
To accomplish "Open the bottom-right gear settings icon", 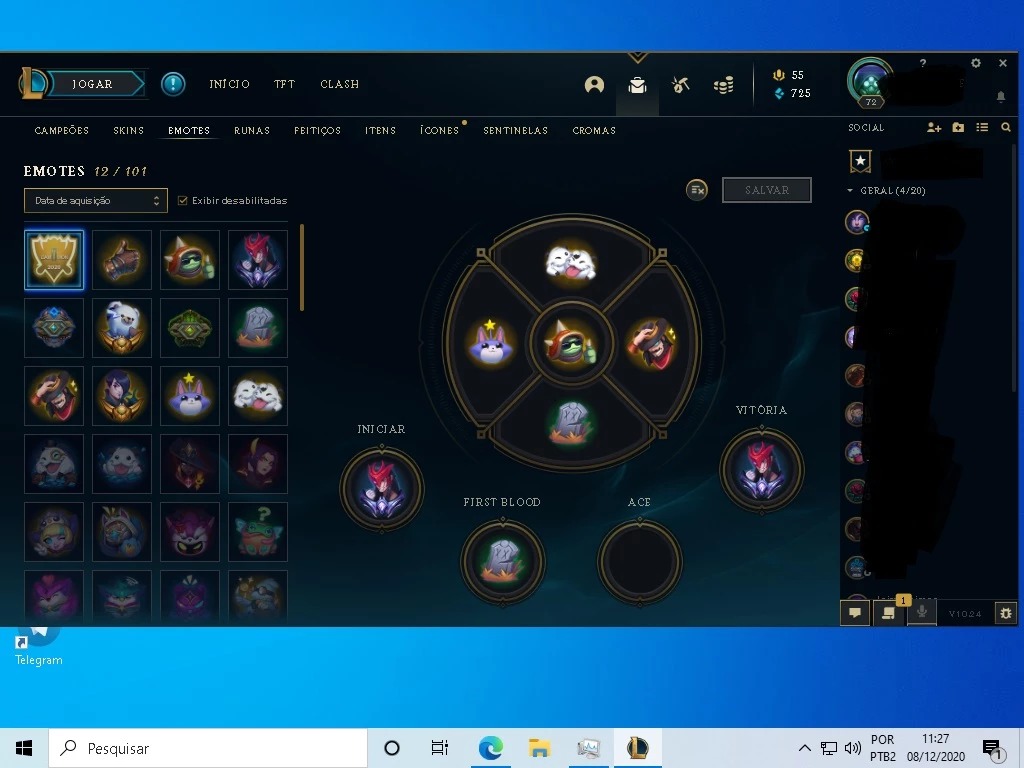I will pyautogui.click(x=1006, y=613).
